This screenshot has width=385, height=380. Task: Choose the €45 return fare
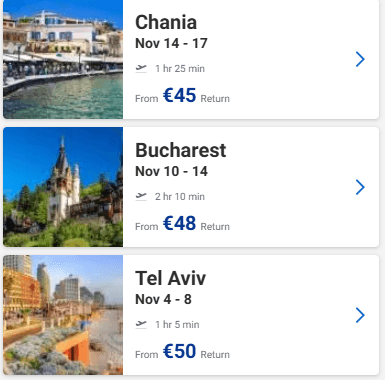coord(179,95)
